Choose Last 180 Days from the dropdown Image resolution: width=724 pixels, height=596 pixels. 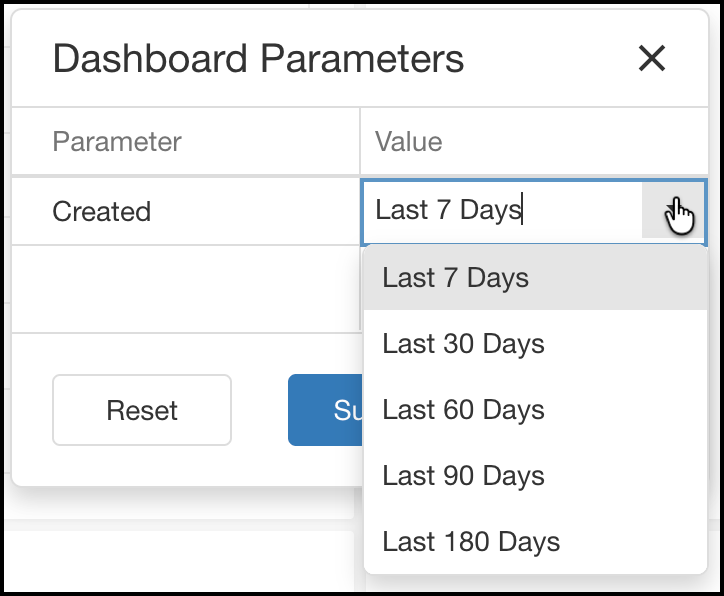click(x=535, y=542)
